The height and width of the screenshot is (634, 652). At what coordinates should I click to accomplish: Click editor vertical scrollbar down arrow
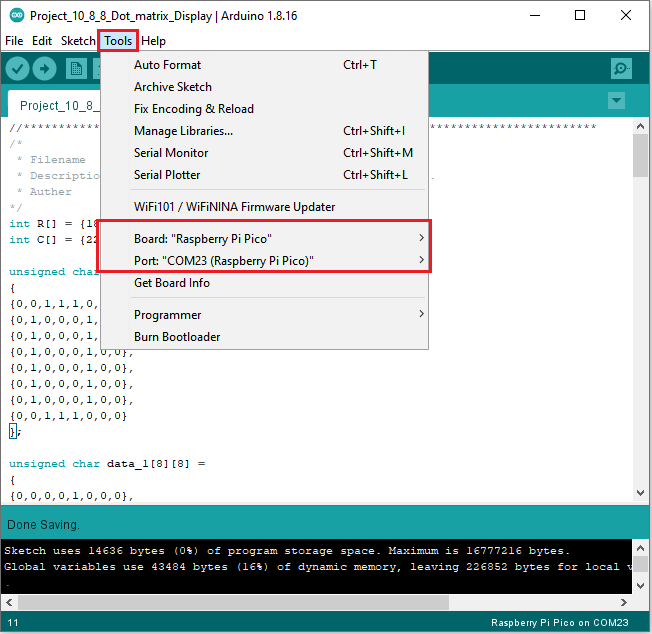[640, 493]
